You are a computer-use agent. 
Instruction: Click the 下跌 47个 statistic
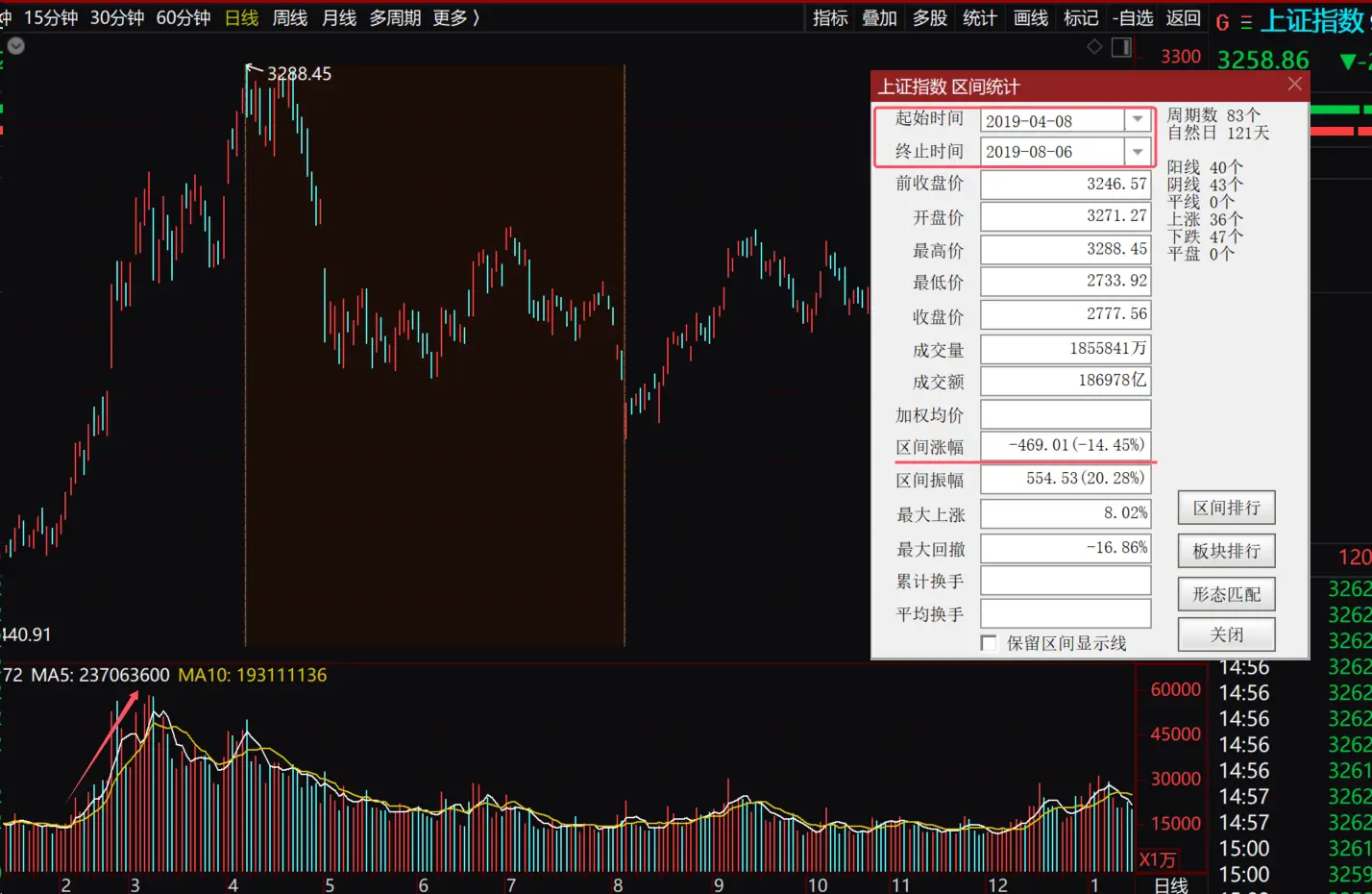pyautogui.click(x=1205, y=236)
